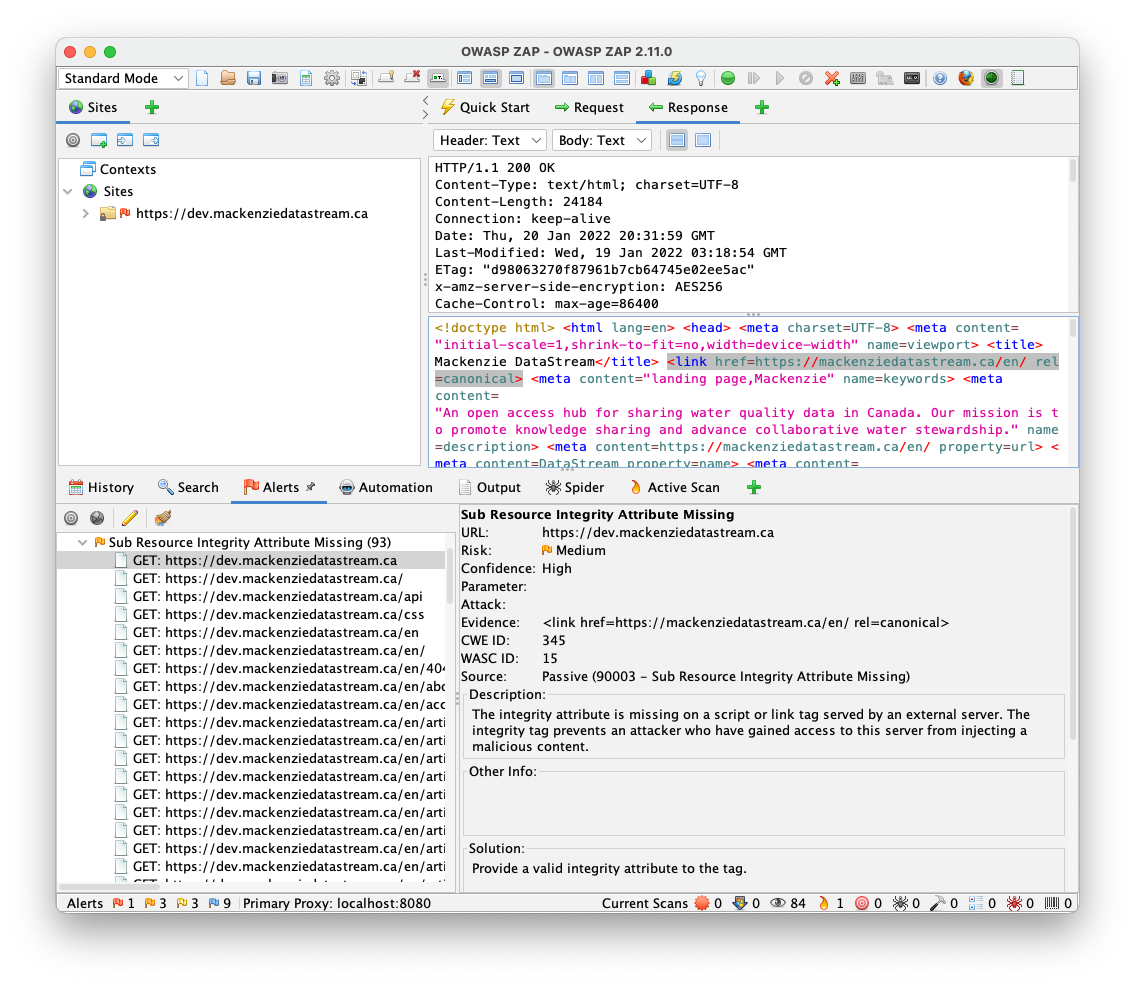Screen dimensions: 1135x987
Task: Click the Snapshot Session camera icon
Action: click(279, 78)
